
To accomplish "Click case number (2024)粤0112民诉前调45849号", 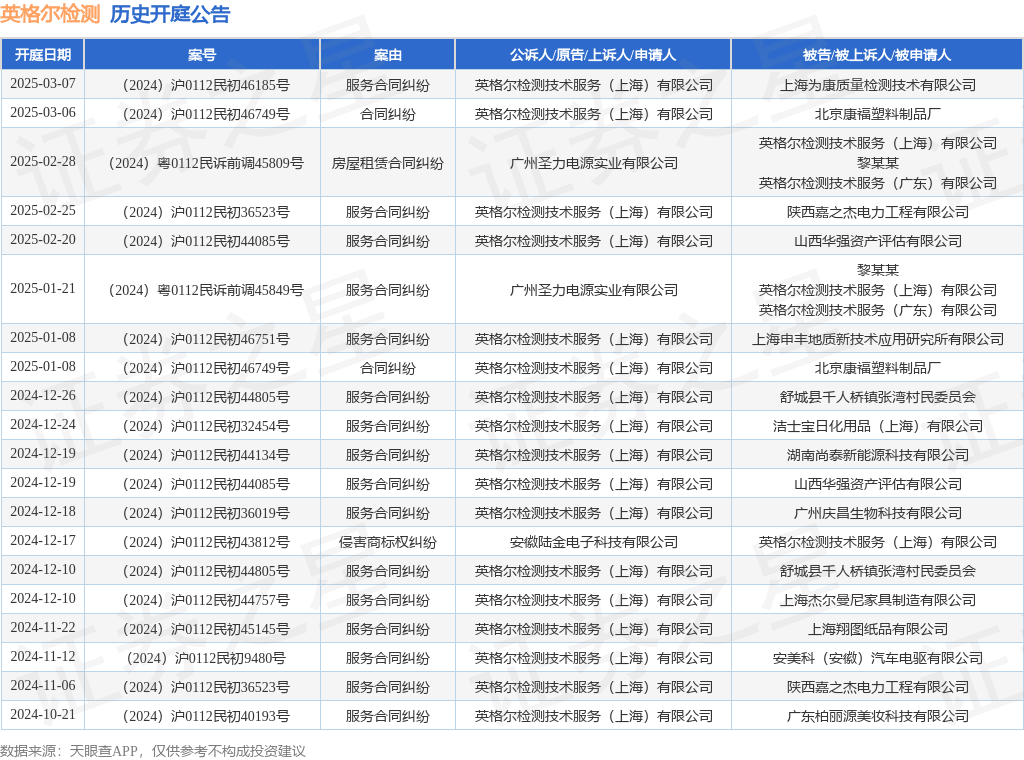I will (x=206, y=290).
